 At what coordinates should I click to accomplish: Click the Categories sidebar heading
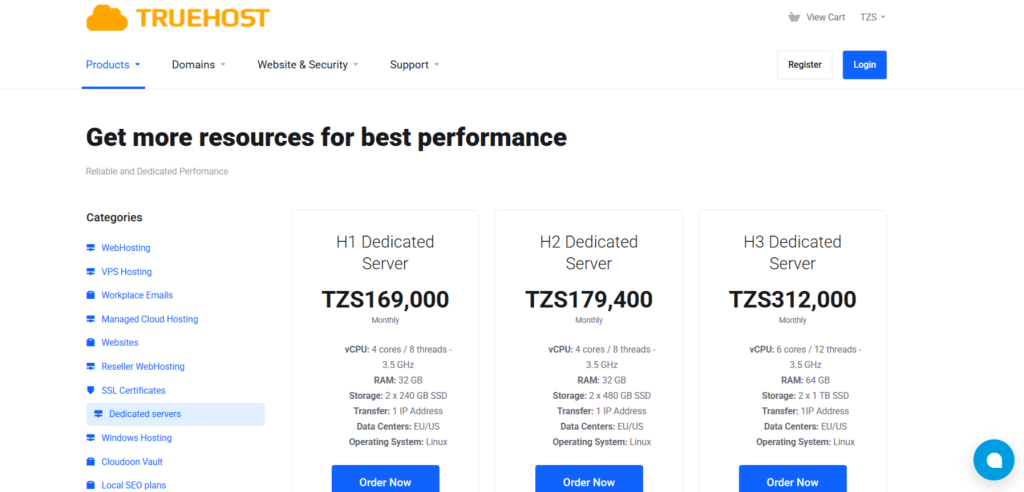point(114,217)
